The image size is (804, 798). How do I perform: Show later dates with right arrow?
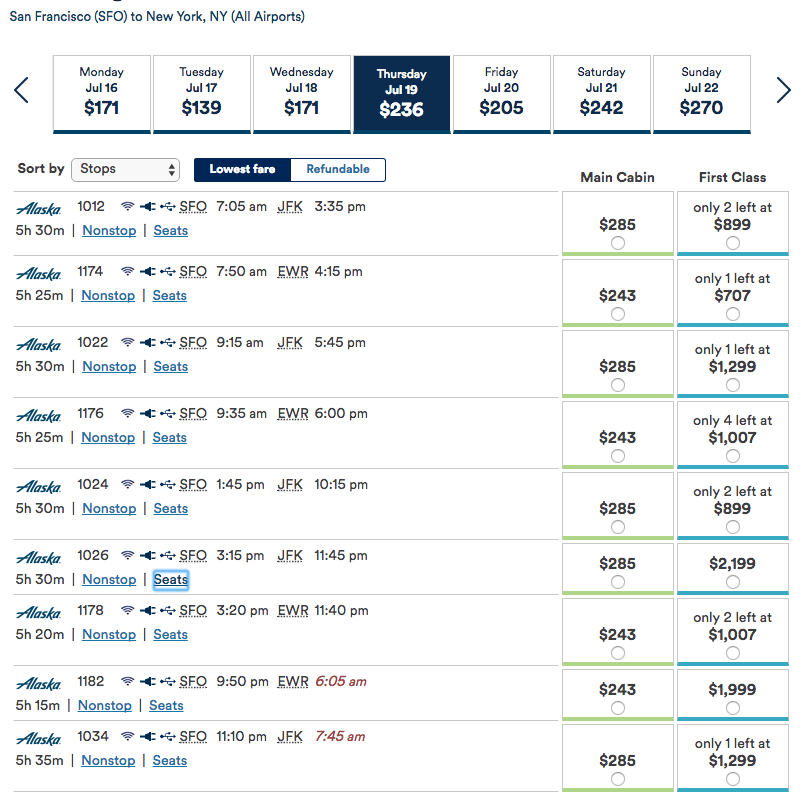(x=783, y=91)
